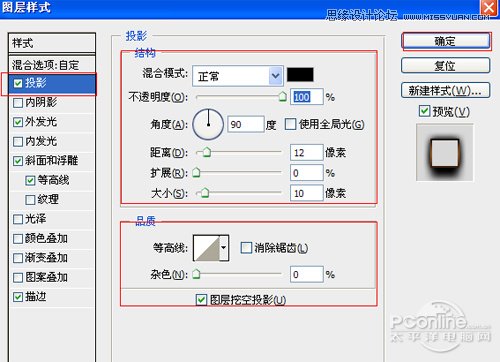Focus the 杂色 noise value field
The height and width of the screenshot is (362, 500).
tap(307, 274)
